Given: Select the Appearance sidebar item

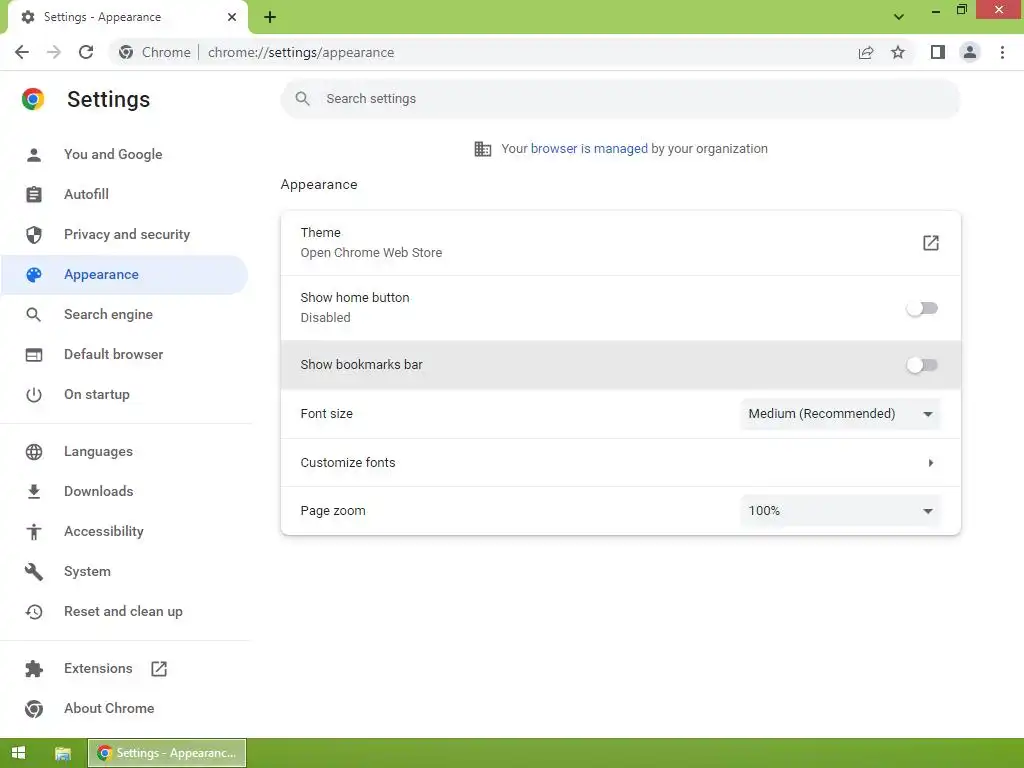Looking at the screenshot, I should [124, 275].
